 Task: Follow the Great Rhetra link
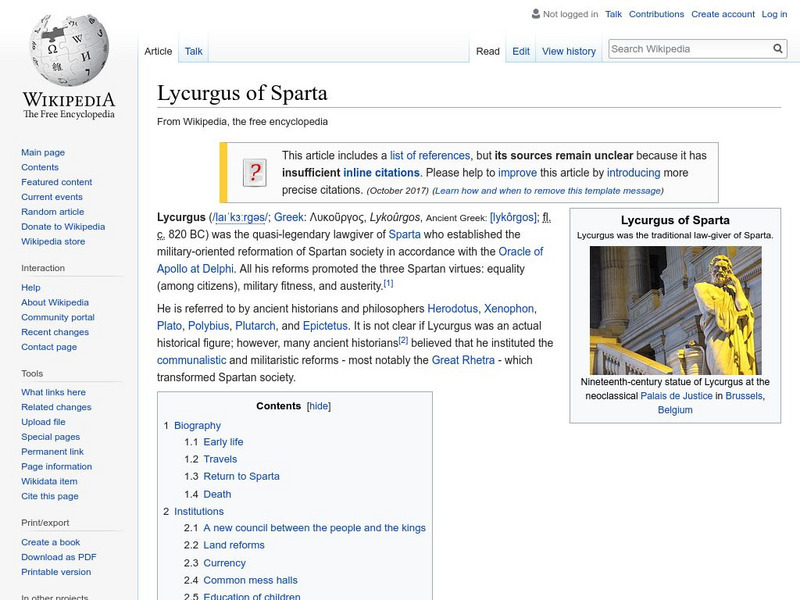463,360
